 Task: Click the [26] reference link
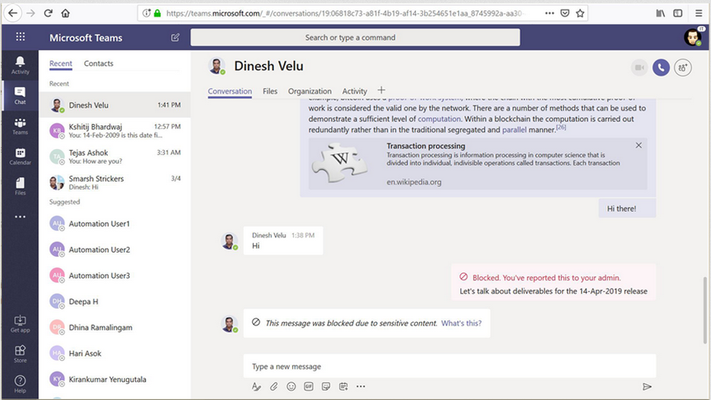click(x=561, y=127)
